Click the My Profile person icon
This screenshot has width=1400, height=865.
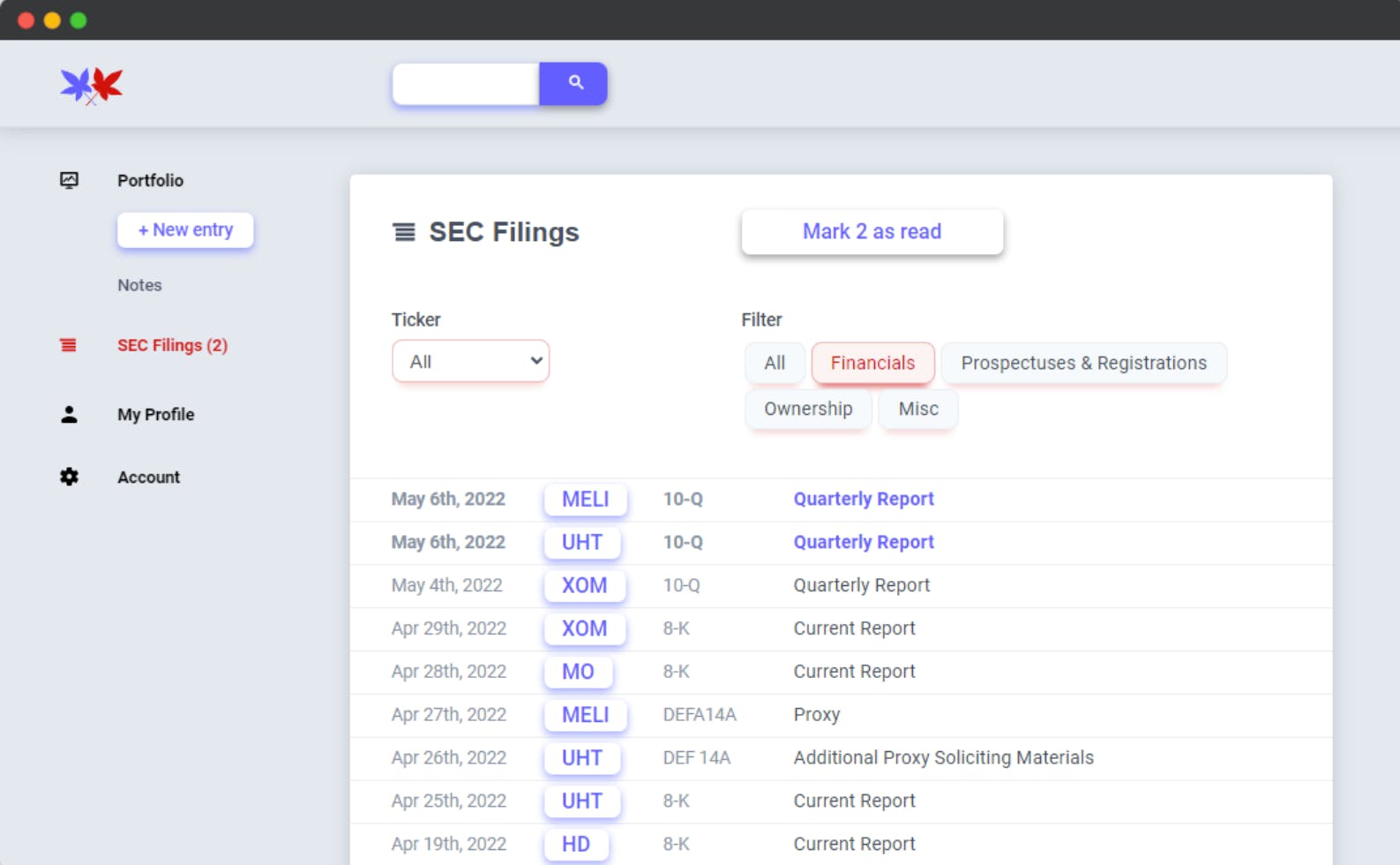(69, 414)
